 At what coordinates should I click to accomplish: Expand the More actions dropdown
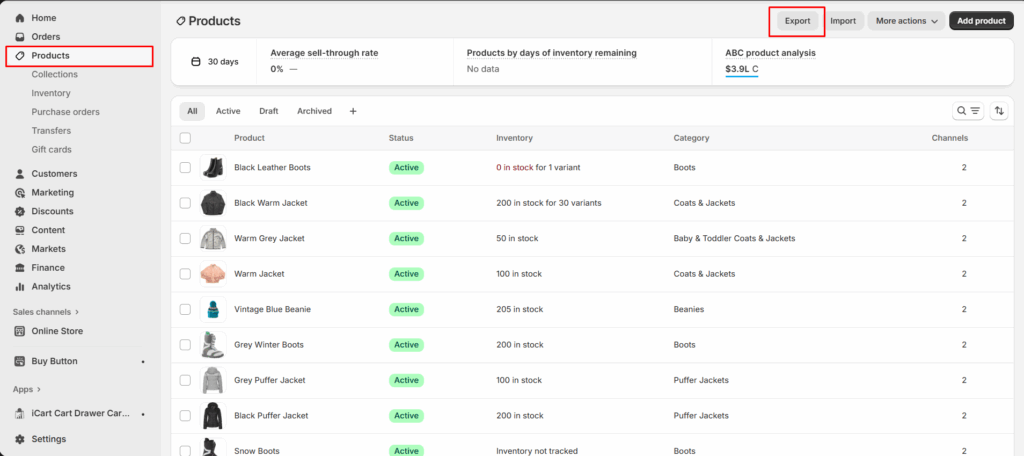click(906, 20)
